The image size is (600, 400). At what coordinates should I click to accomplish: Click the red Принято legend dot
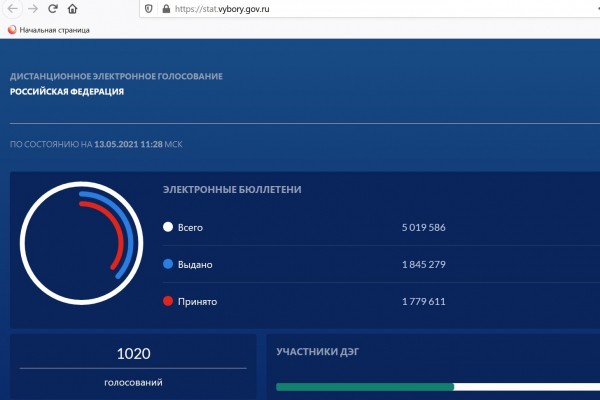168,301
